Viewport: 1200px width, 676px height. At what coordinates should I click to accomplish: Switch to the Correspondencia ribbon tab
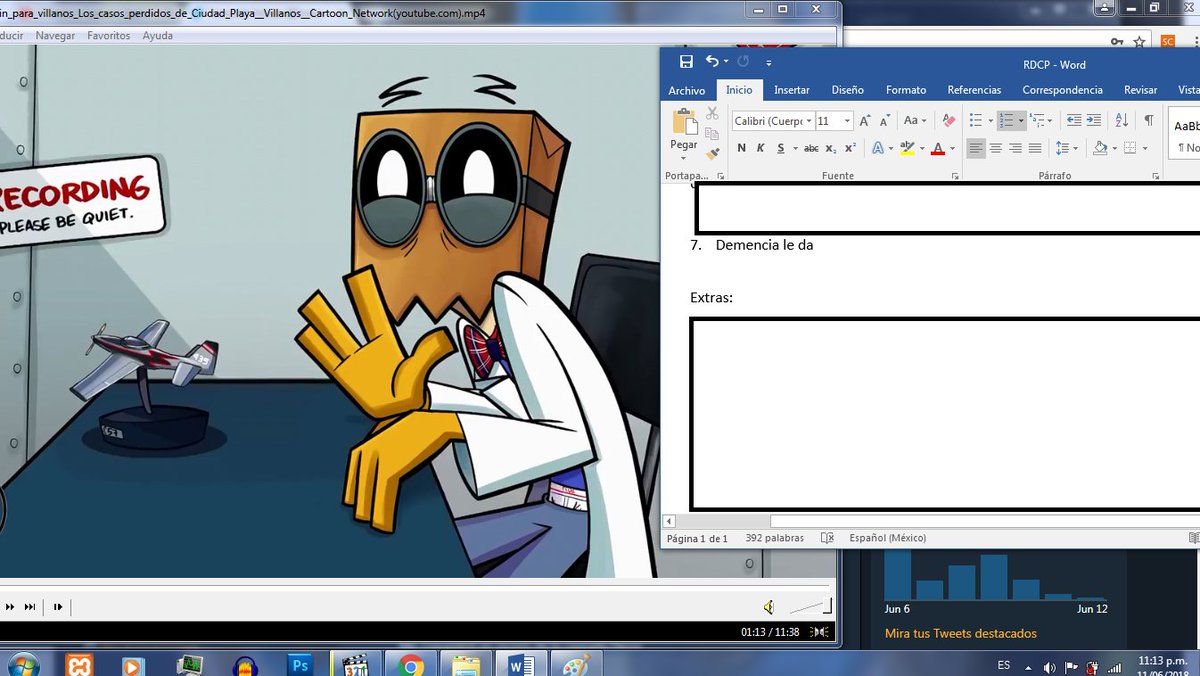coord(1062,90)
